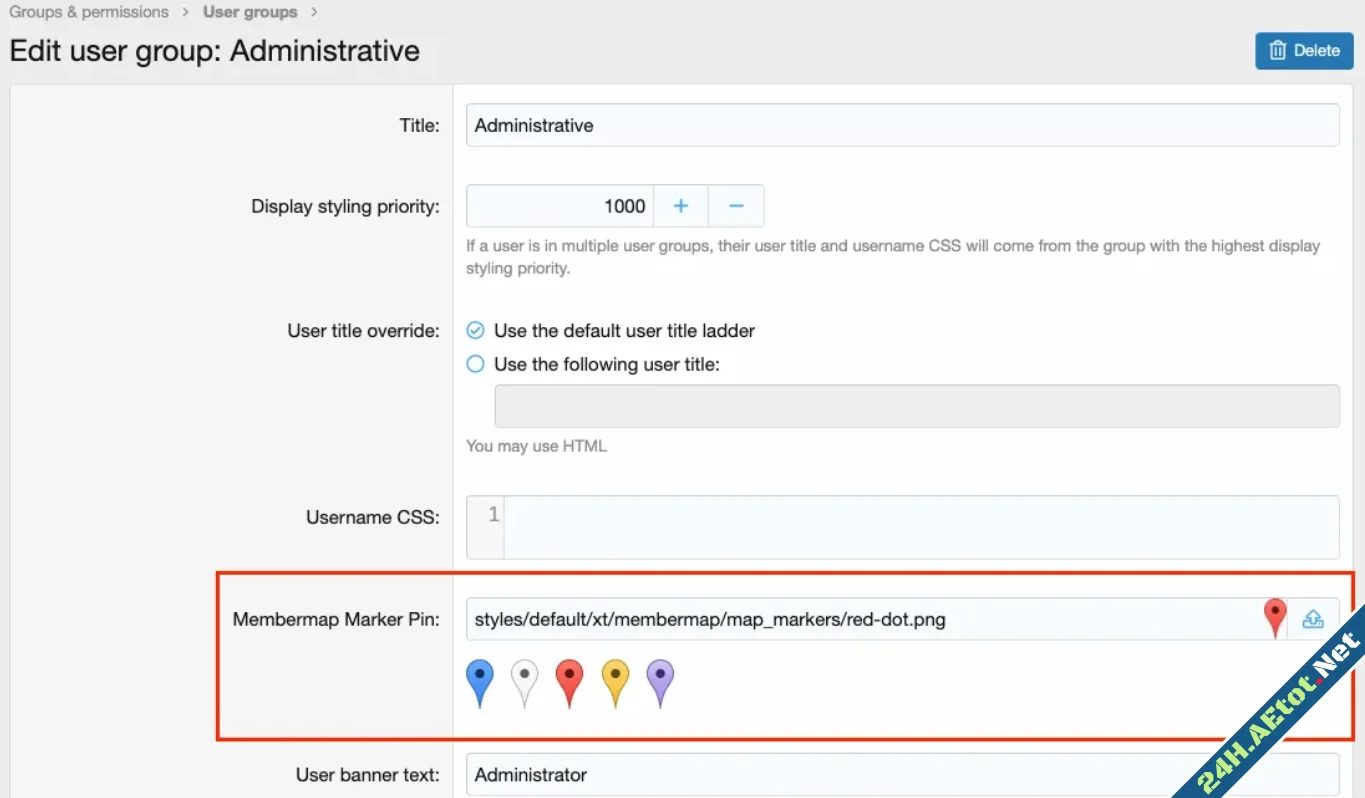Click the display styling priority number field
This screenshot has width=1365, height=798.
point(560,206)
